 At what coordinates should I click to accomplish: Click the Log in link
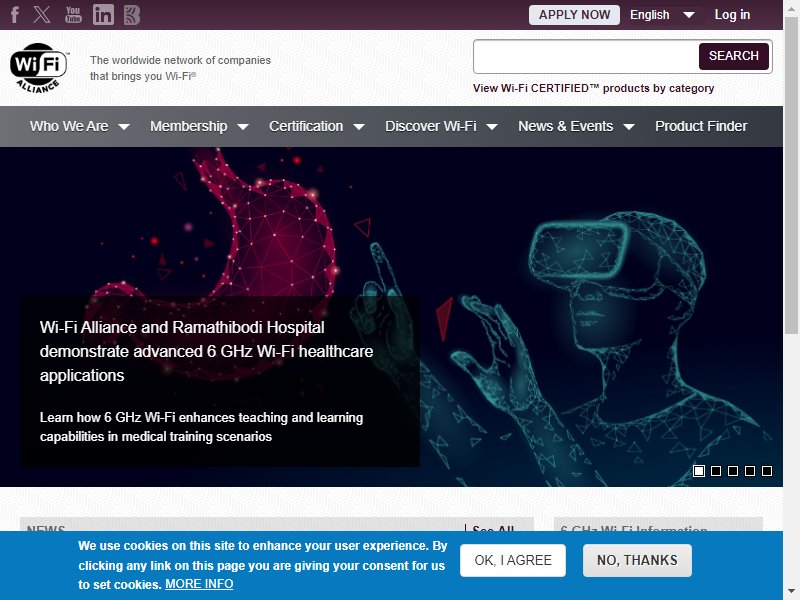tap(732, 15)
